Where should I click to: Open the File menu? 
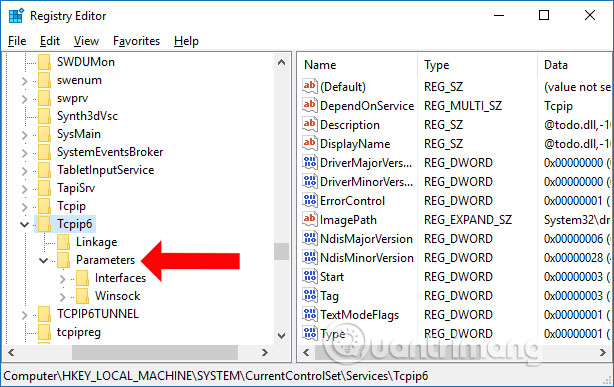point(17,41)
